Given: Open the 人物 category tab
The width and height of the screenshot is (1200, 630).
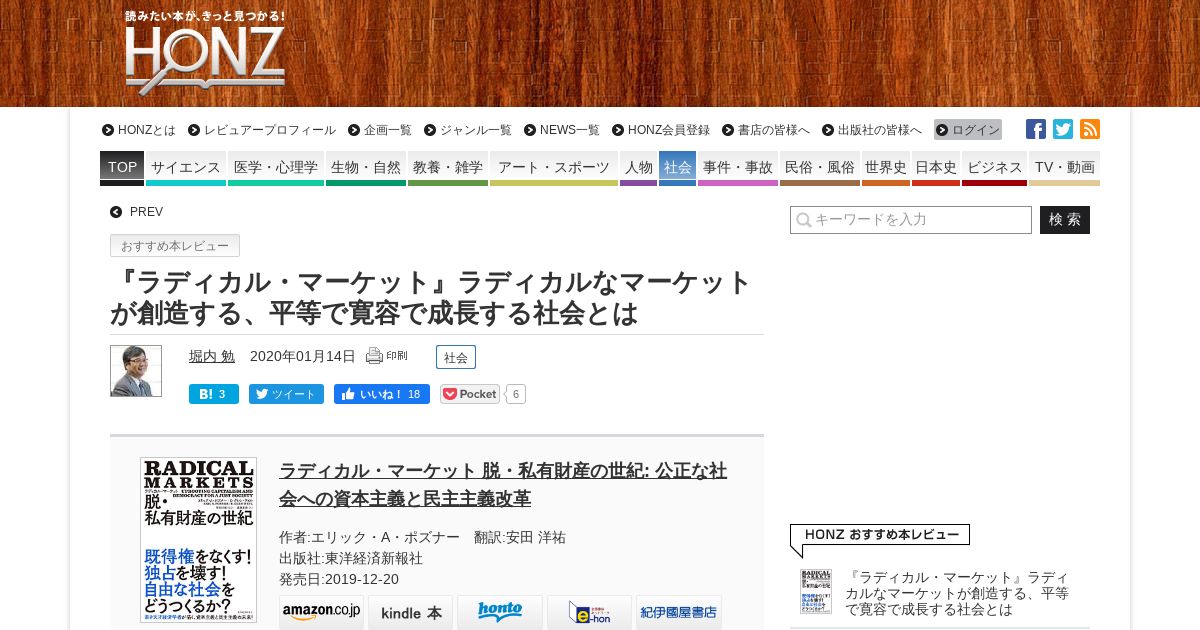Looking at the screenshot, I should click(x=638, y=168).
